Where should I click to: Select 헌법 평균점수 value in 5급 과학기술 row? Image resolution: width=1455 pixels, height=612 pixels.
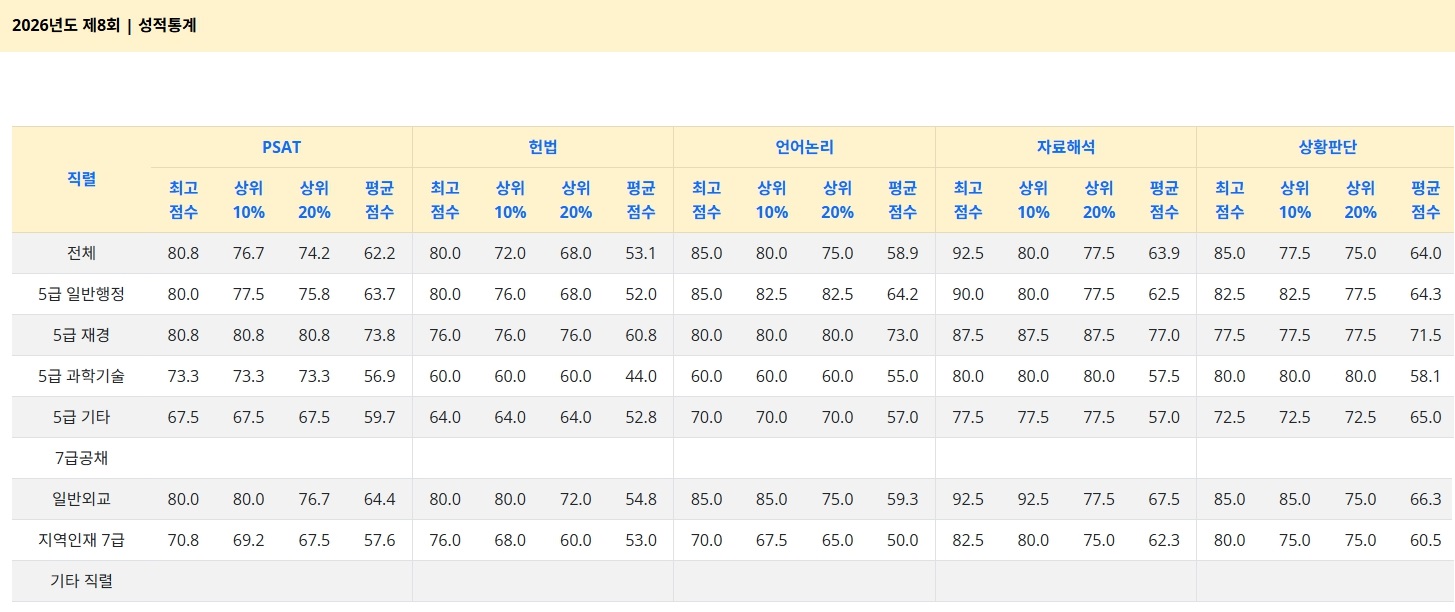(640, 376)
